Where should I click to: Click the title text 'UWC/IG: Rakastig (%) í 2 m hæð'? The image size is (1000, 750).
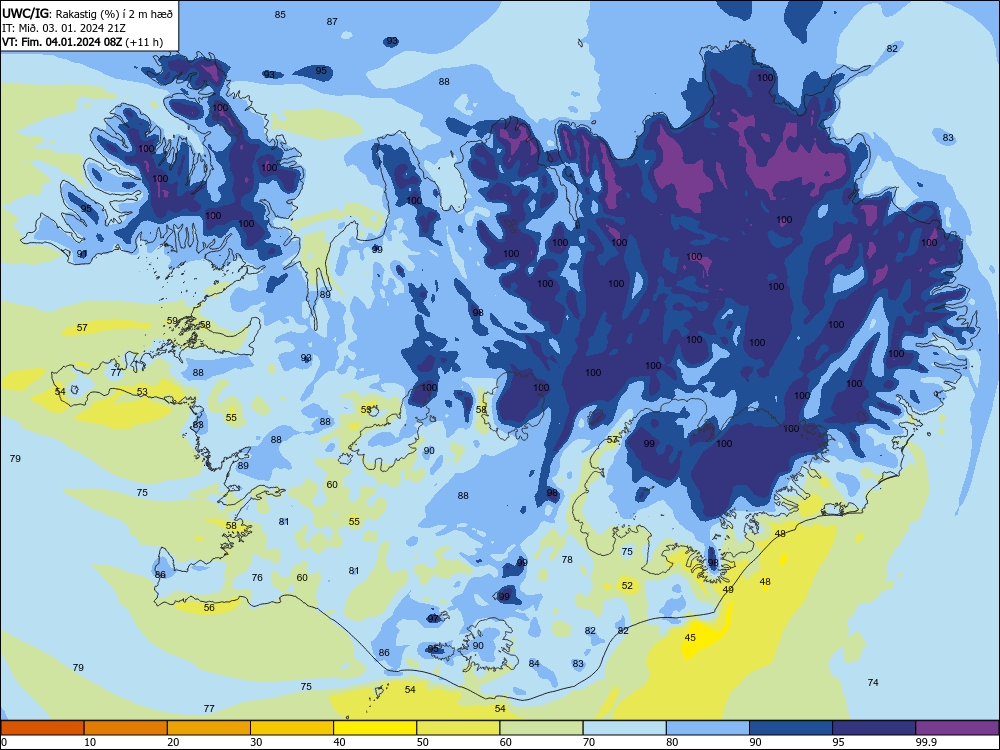coord(87,13)
